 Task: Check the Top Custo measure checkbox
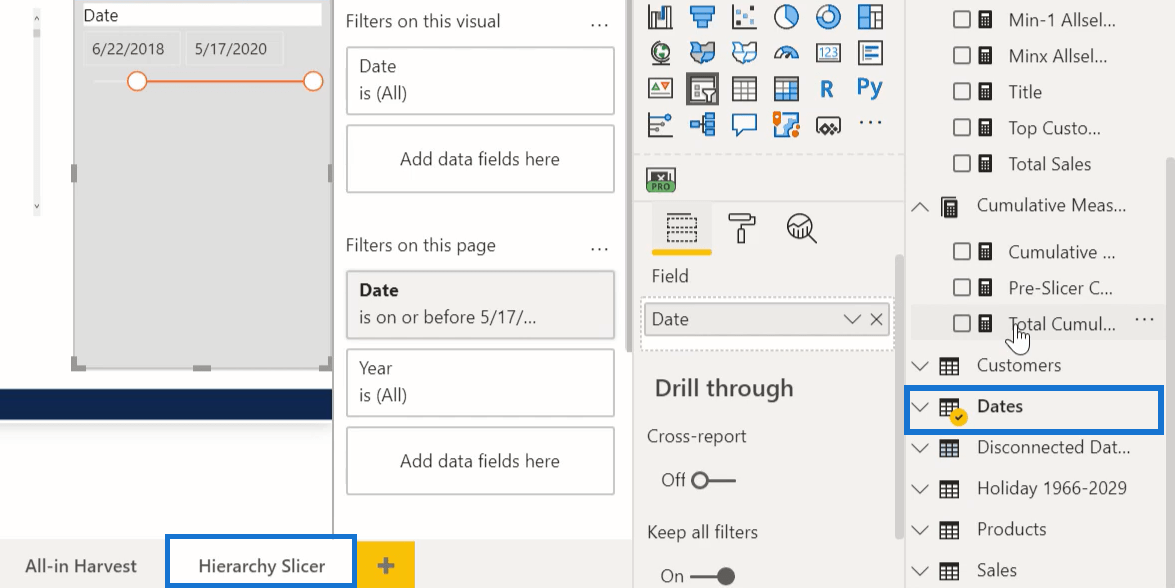[x=961, y=127]
